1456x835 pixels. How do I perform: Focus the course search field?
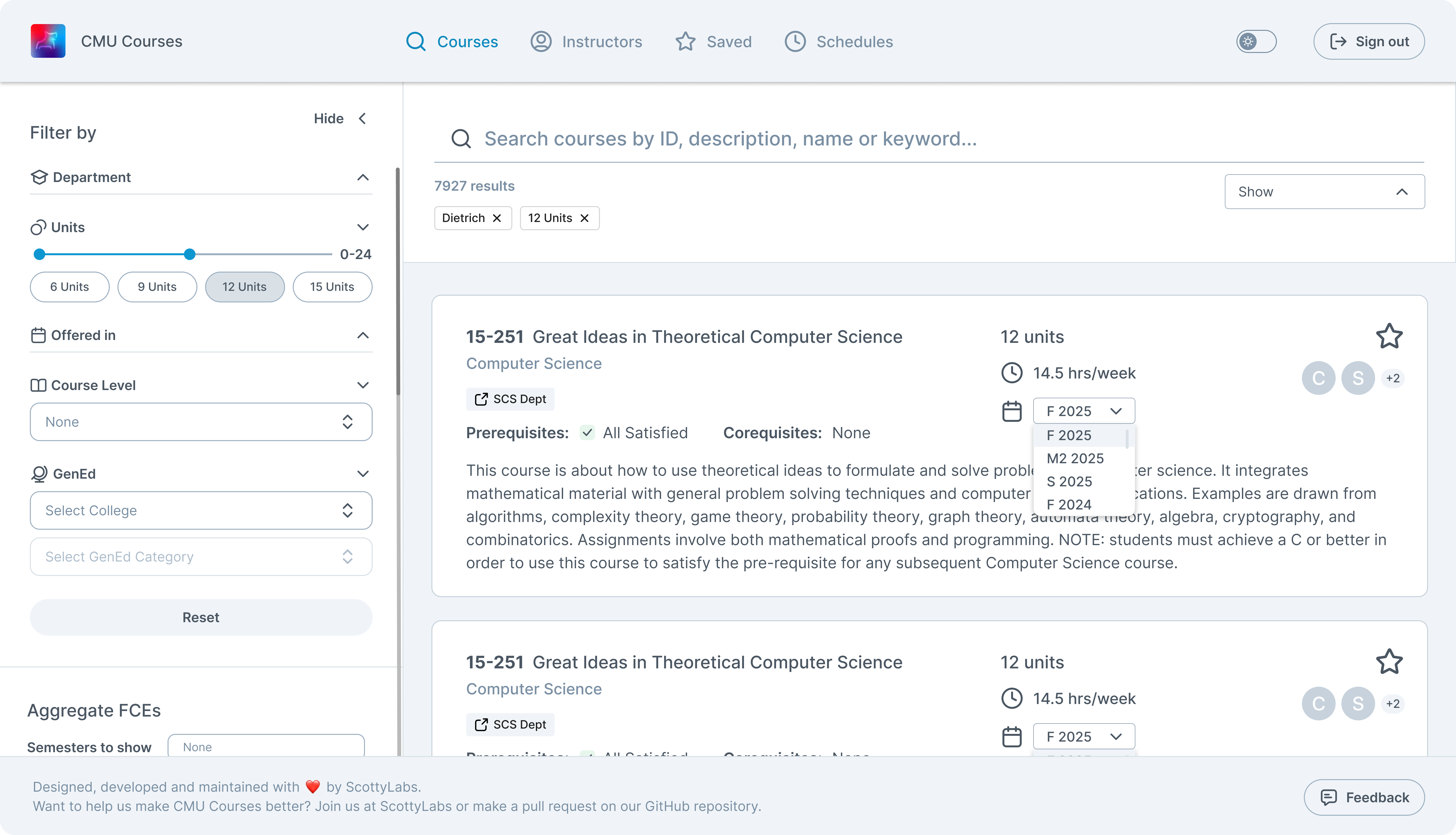[730, 139]
